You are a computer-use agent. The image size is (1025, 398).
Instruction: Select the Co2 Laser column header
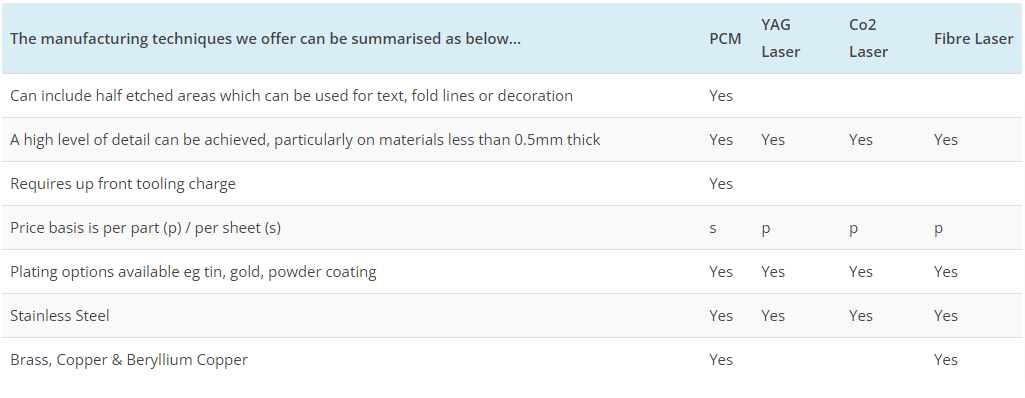(x=868, y=39)
